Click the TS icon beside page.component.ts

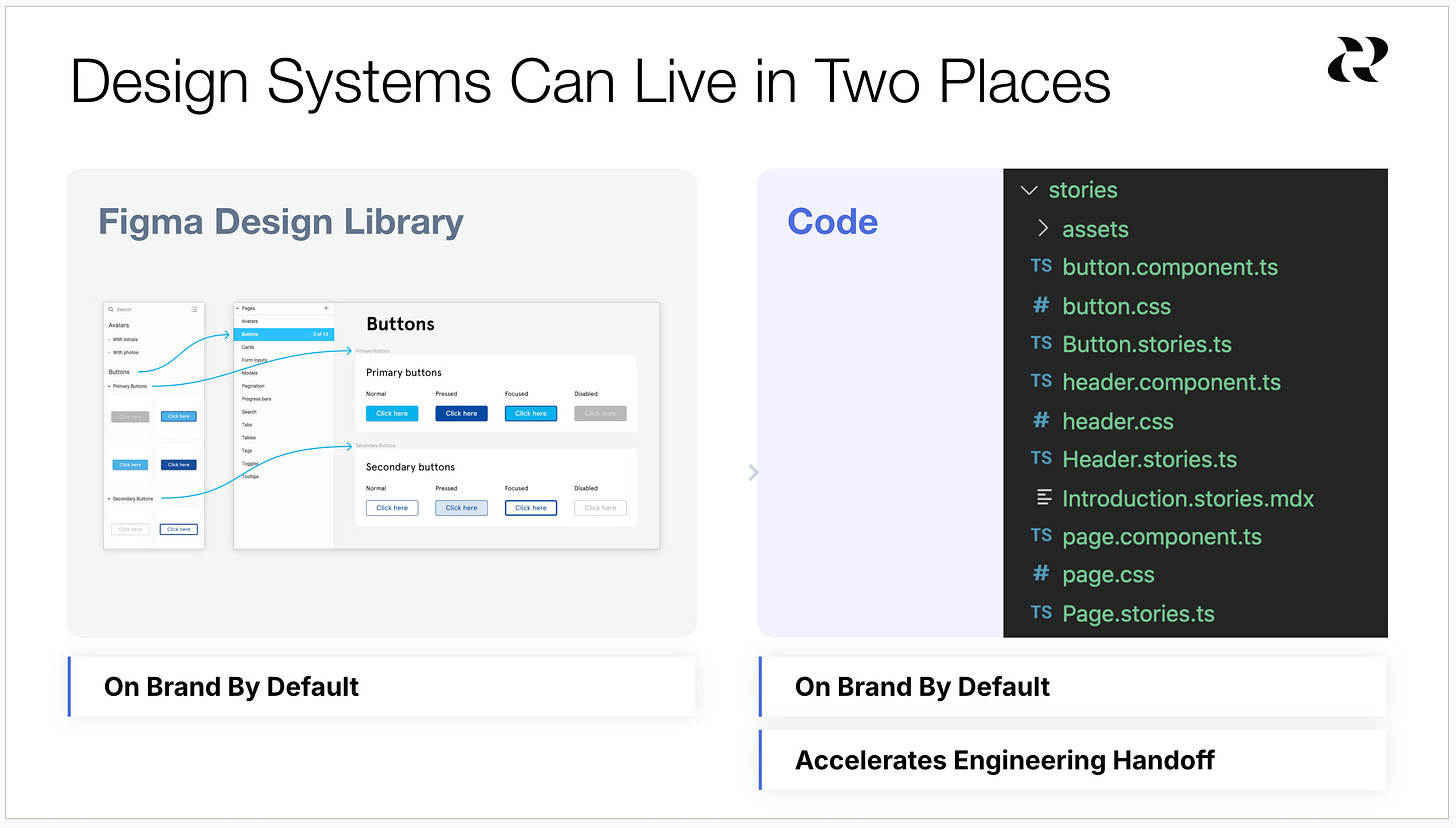[x=1041, y=535]
